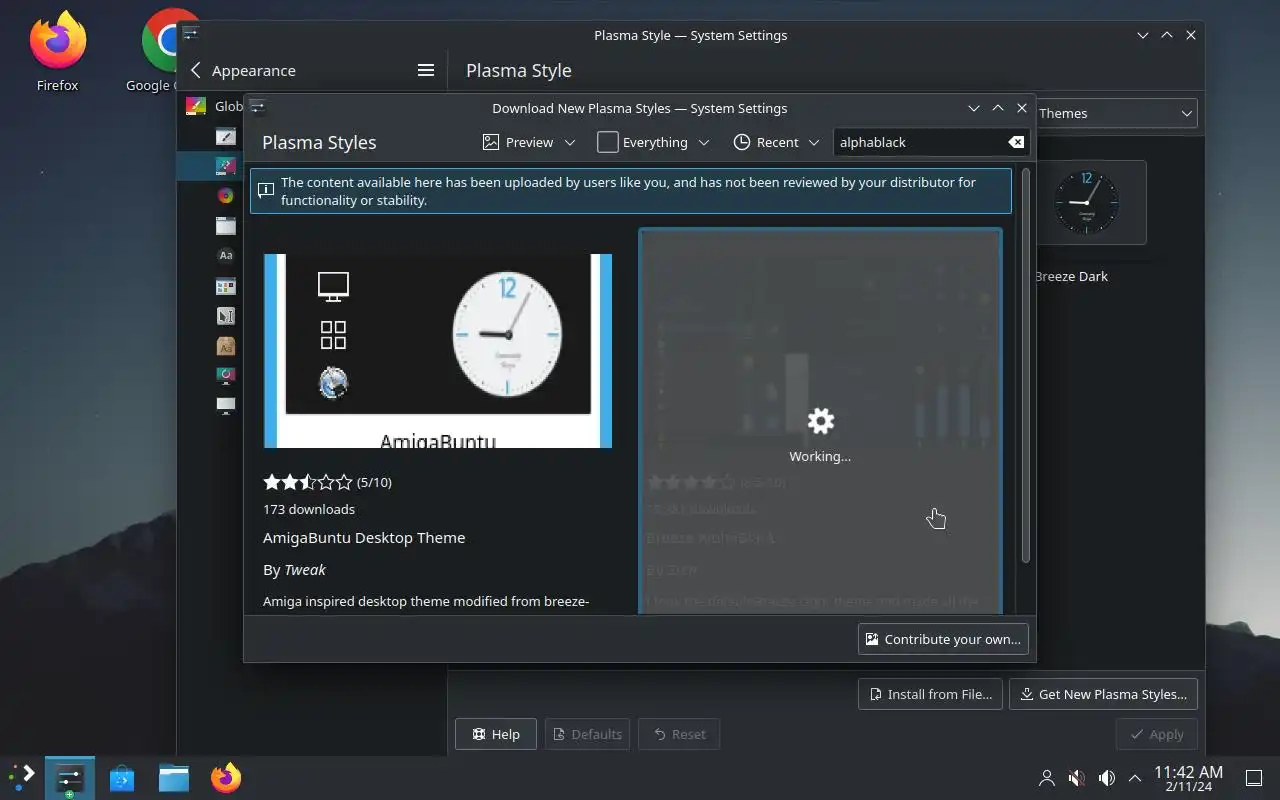Open the window menu icon of the download dialog

pos(257,107)
